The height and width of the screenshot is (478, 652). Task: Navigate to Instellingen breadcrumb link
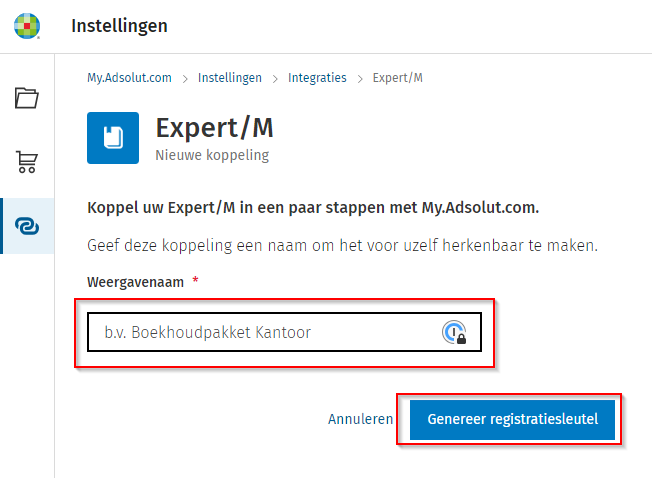click(230, 78)
